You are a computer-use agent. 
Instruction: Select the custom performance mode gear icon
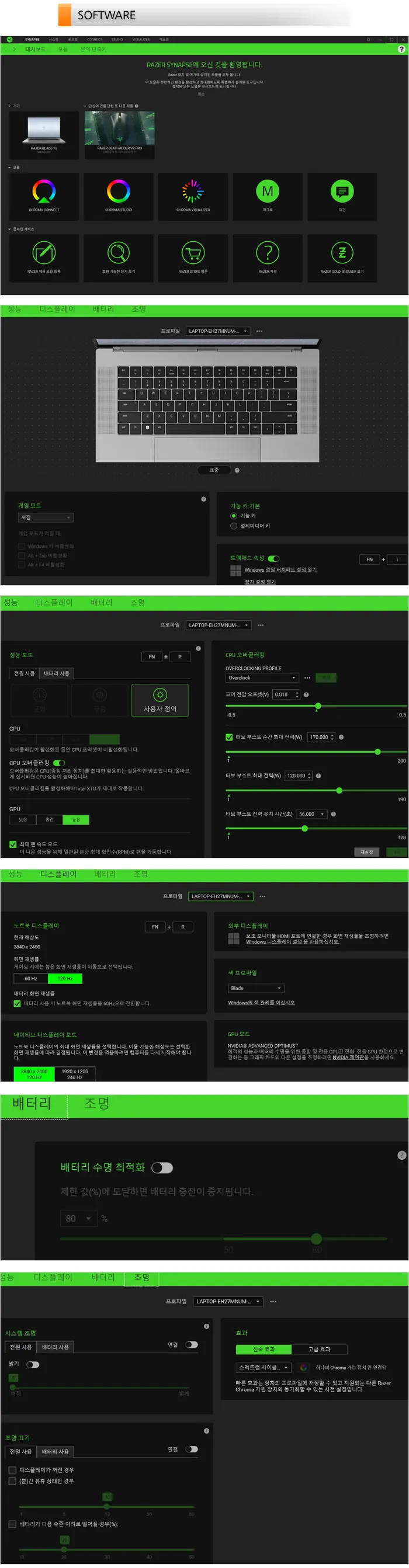160,694
